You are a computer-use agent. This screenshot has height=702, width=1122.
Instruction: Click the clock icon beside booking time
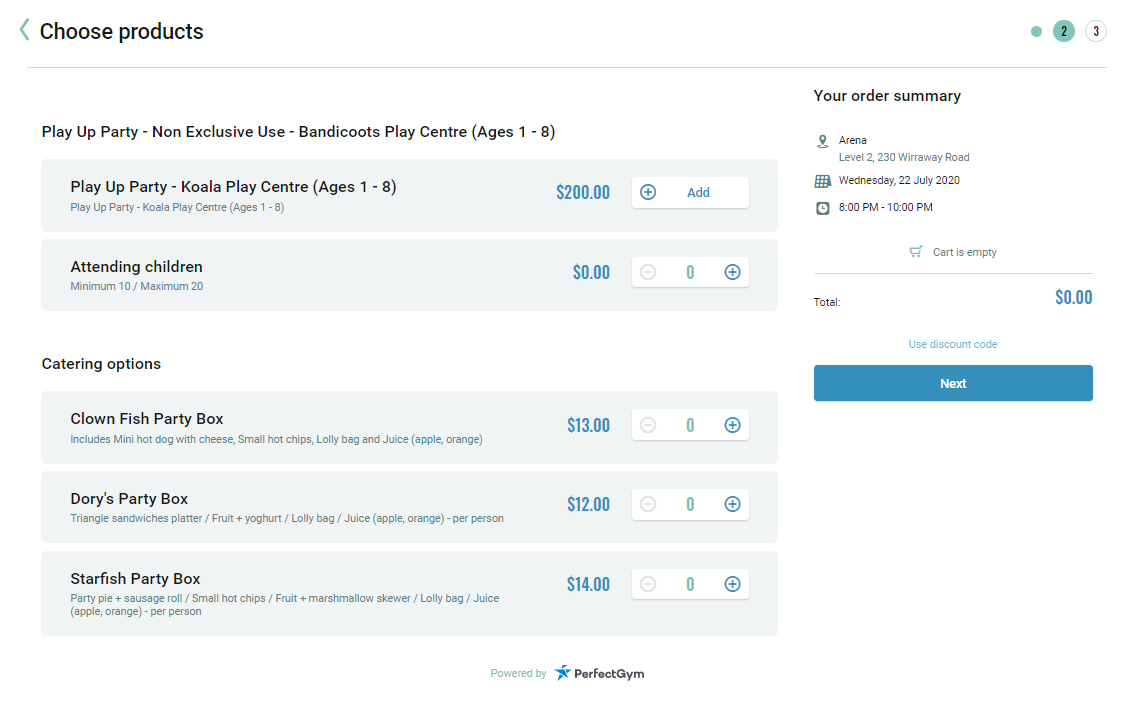pyautogui.click(x=822, y=208)
